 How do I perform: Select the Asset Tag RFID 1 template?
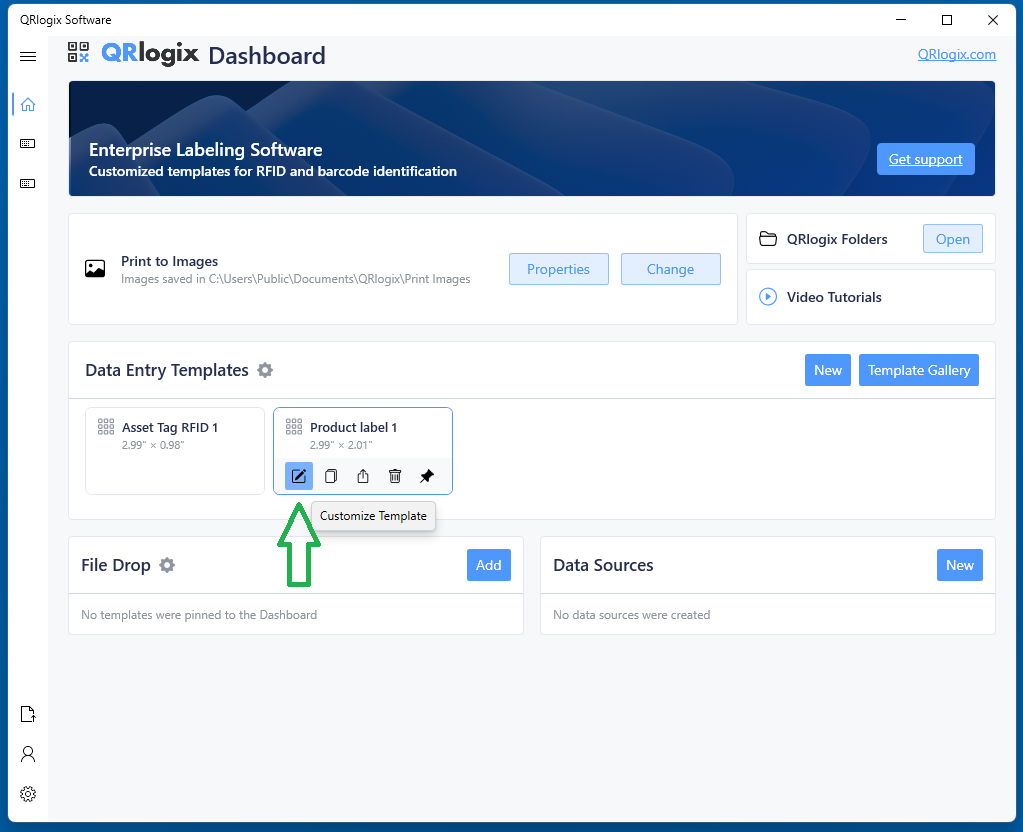(174, 450)
